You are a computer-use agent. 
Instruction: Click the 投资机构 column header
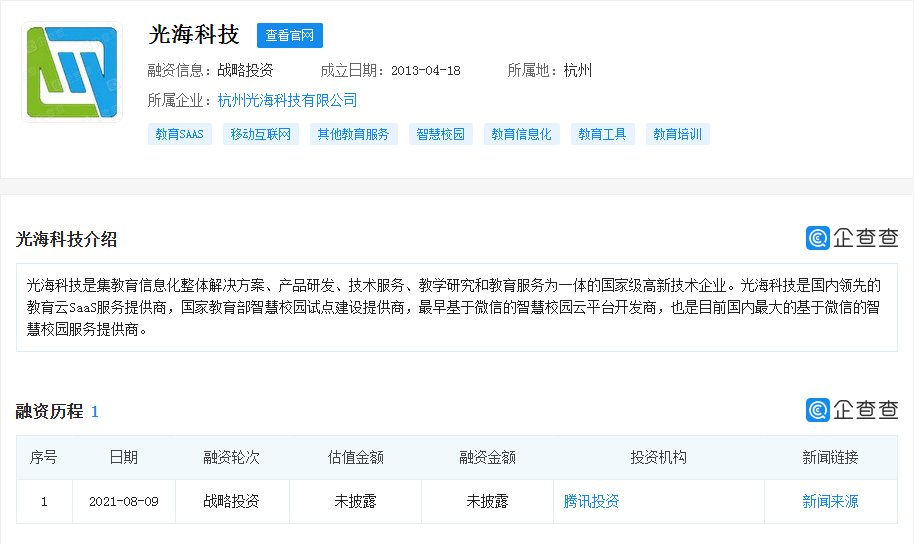(x=658, y=458)
